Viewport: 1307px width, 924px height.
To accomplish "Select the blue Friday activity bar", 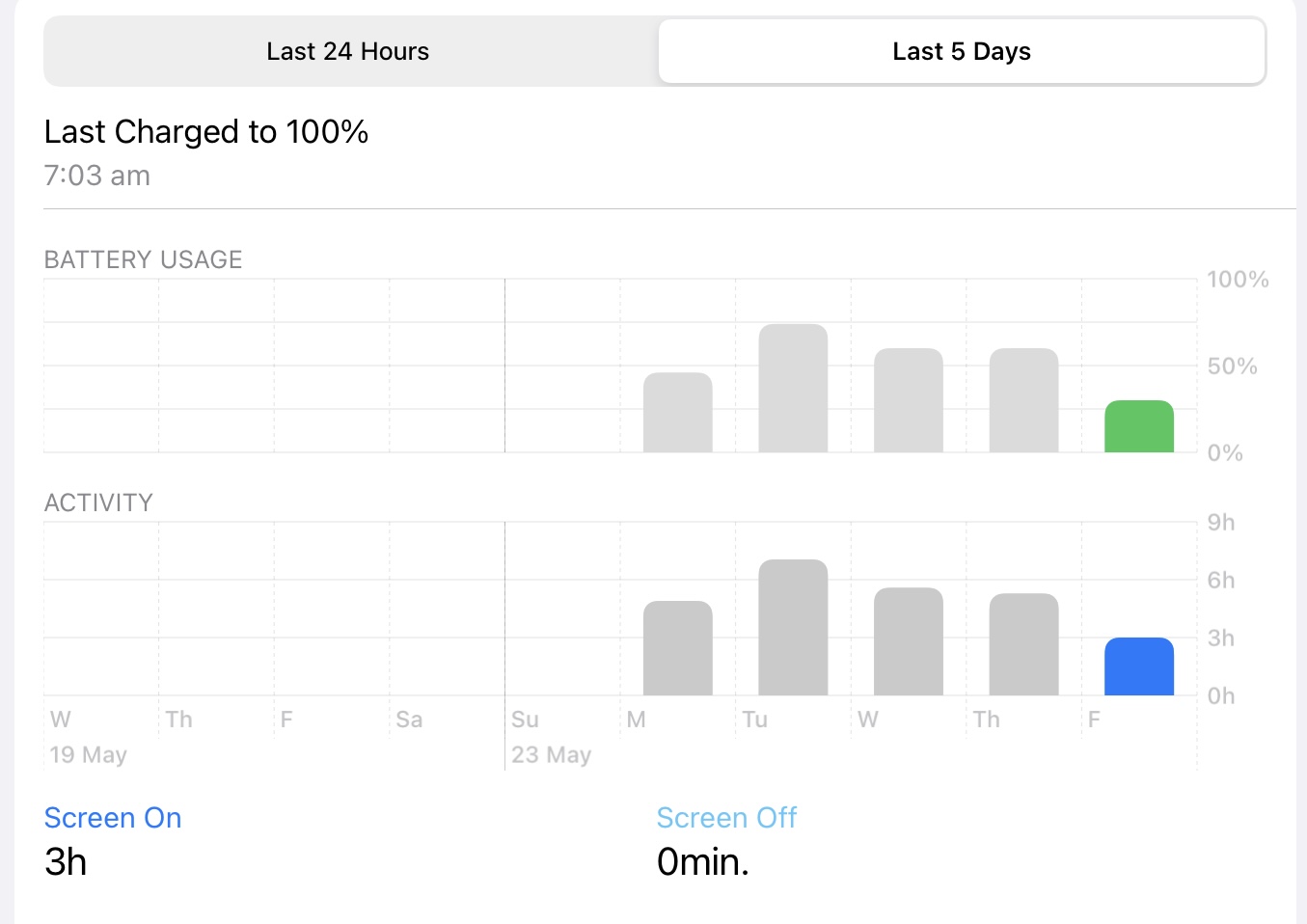I will click(1138, 666).
